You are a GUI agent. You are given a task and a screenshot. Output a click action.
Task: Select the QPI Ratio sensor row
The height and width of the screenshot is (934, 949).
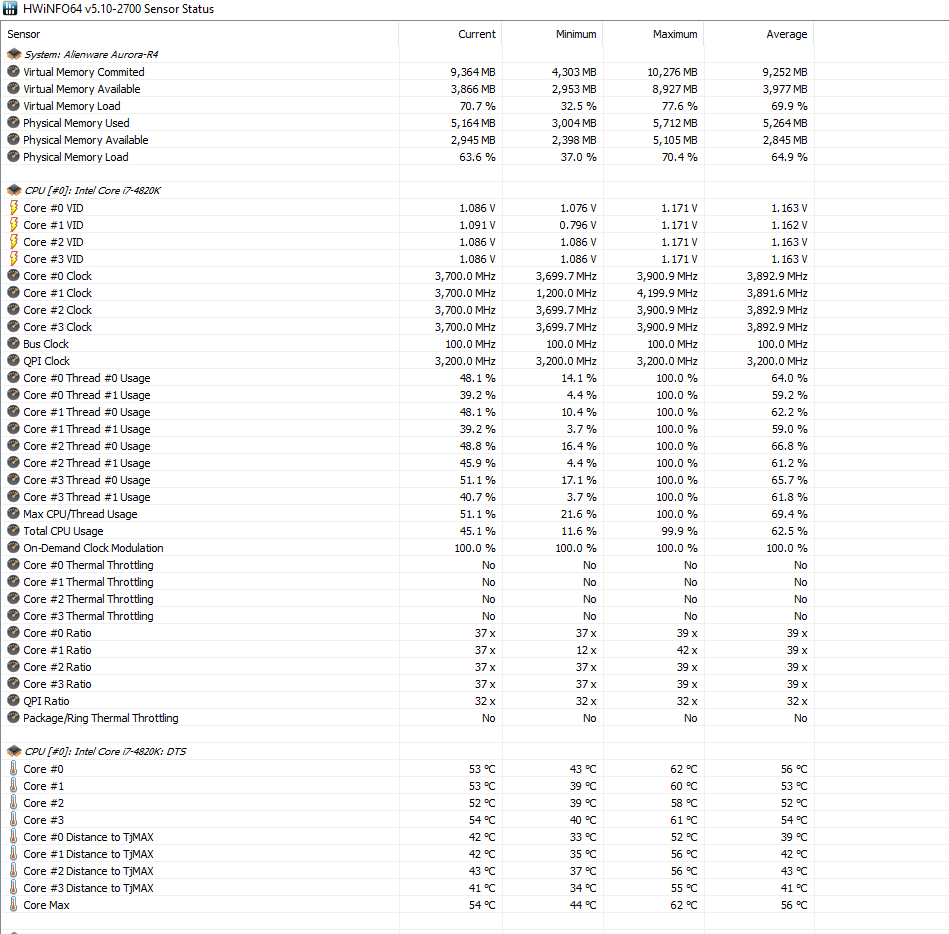point(46,701)
